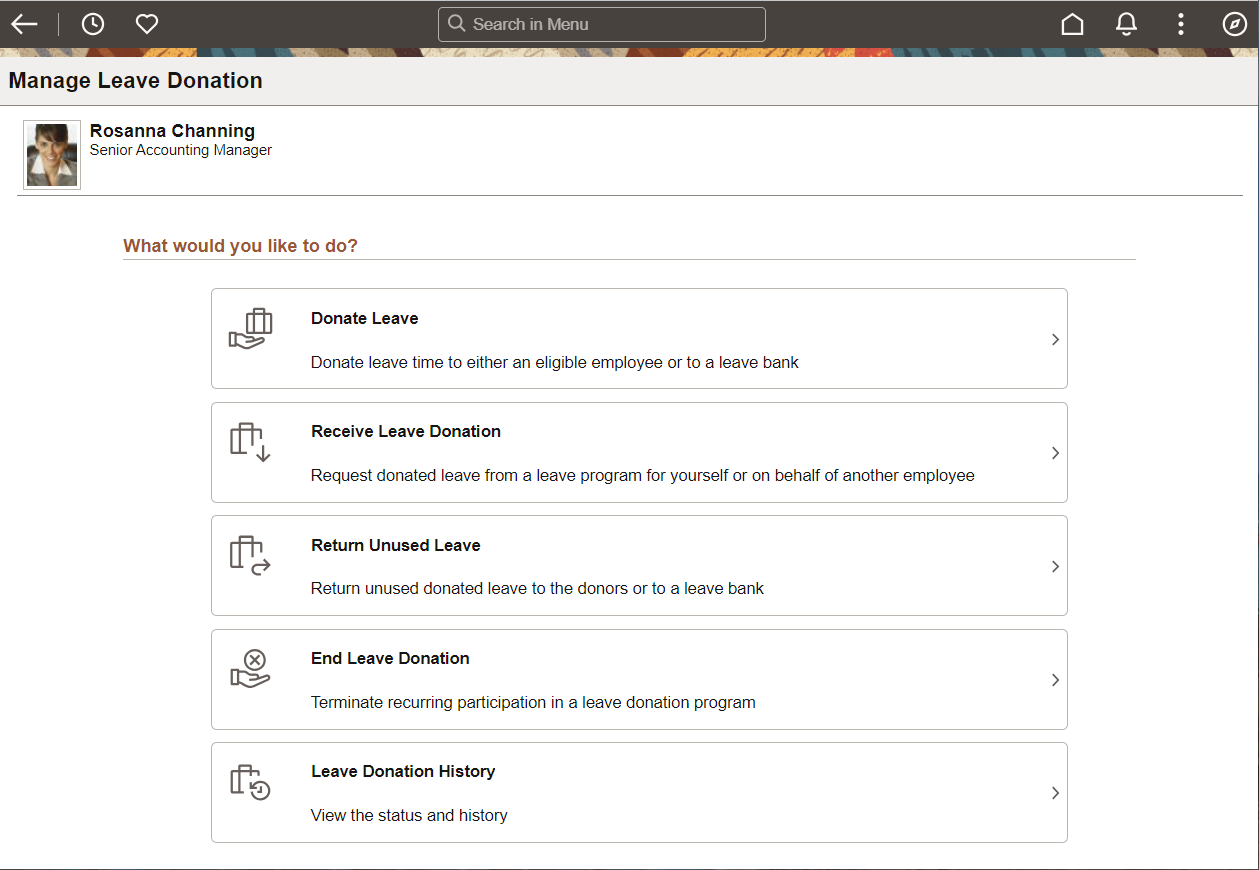Open notifications bell icon
The width and height of the screenshot is (1259, 870).
(x=1126, y=24)
